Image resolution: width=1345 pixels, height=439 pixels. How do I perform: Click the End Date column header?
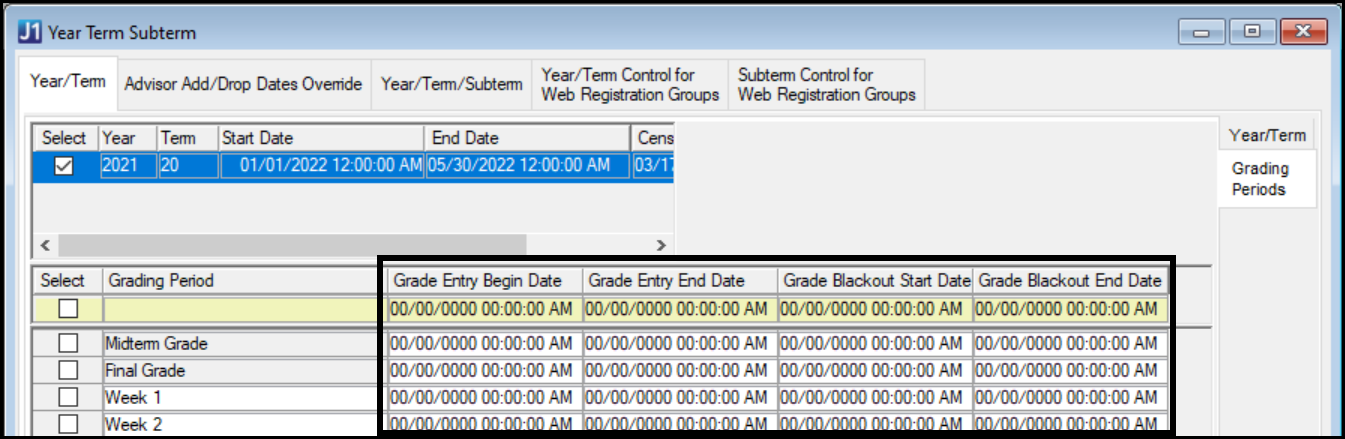click(x=528, y=138)
